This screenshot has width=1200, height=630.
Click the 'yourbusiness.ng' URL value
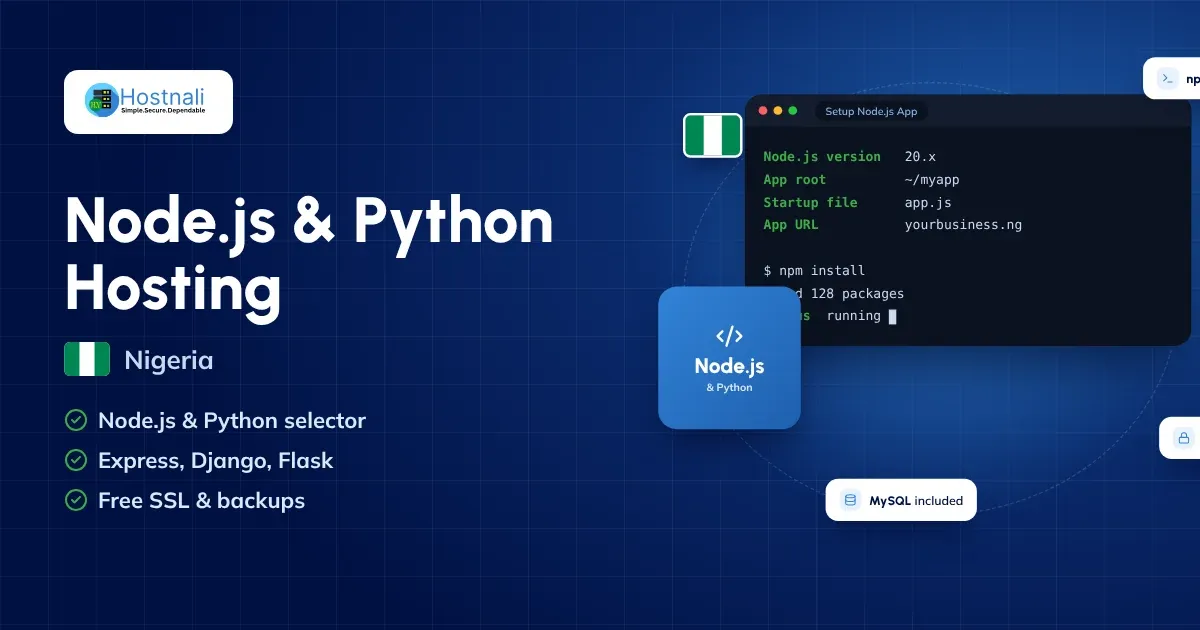pyautogui.click(x=963, y=225)
